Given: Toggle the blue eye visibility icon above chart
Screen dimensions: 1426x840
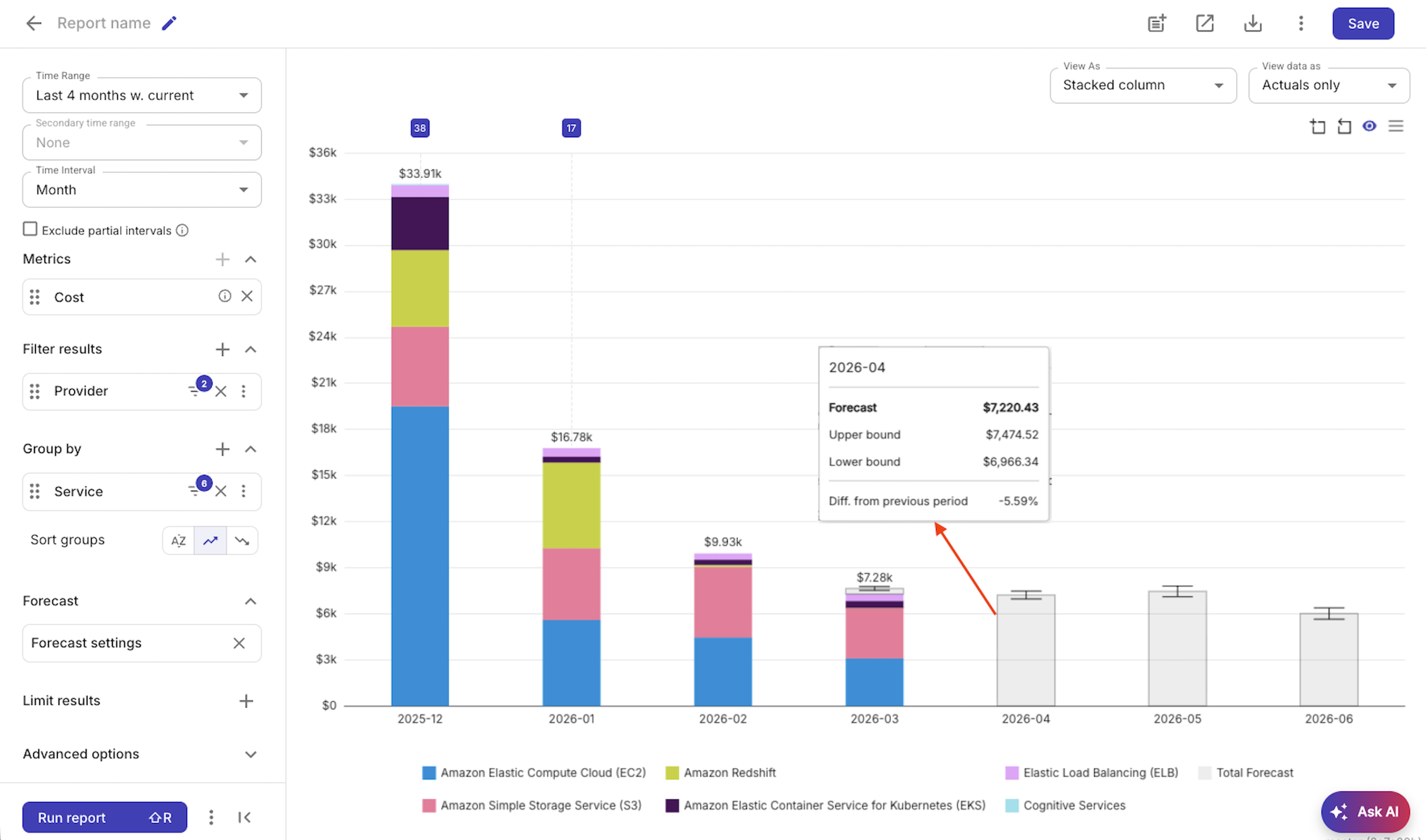Looking at the screenshot, I should pyautogui.click(x=1370, y=126).
